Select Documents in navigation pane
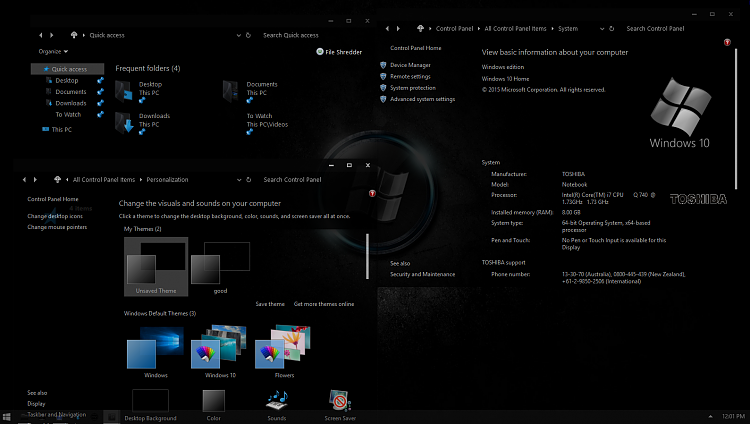 71,92
